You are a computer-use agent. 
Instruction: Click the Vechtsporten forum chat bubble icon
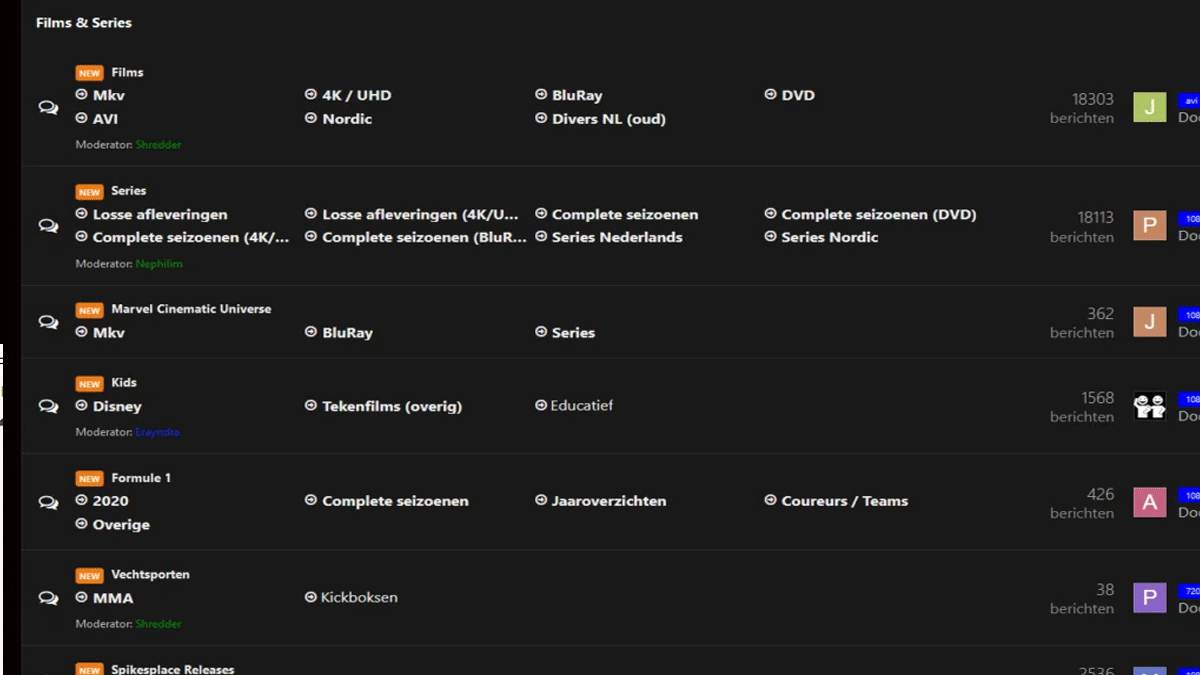coord(48,598)
